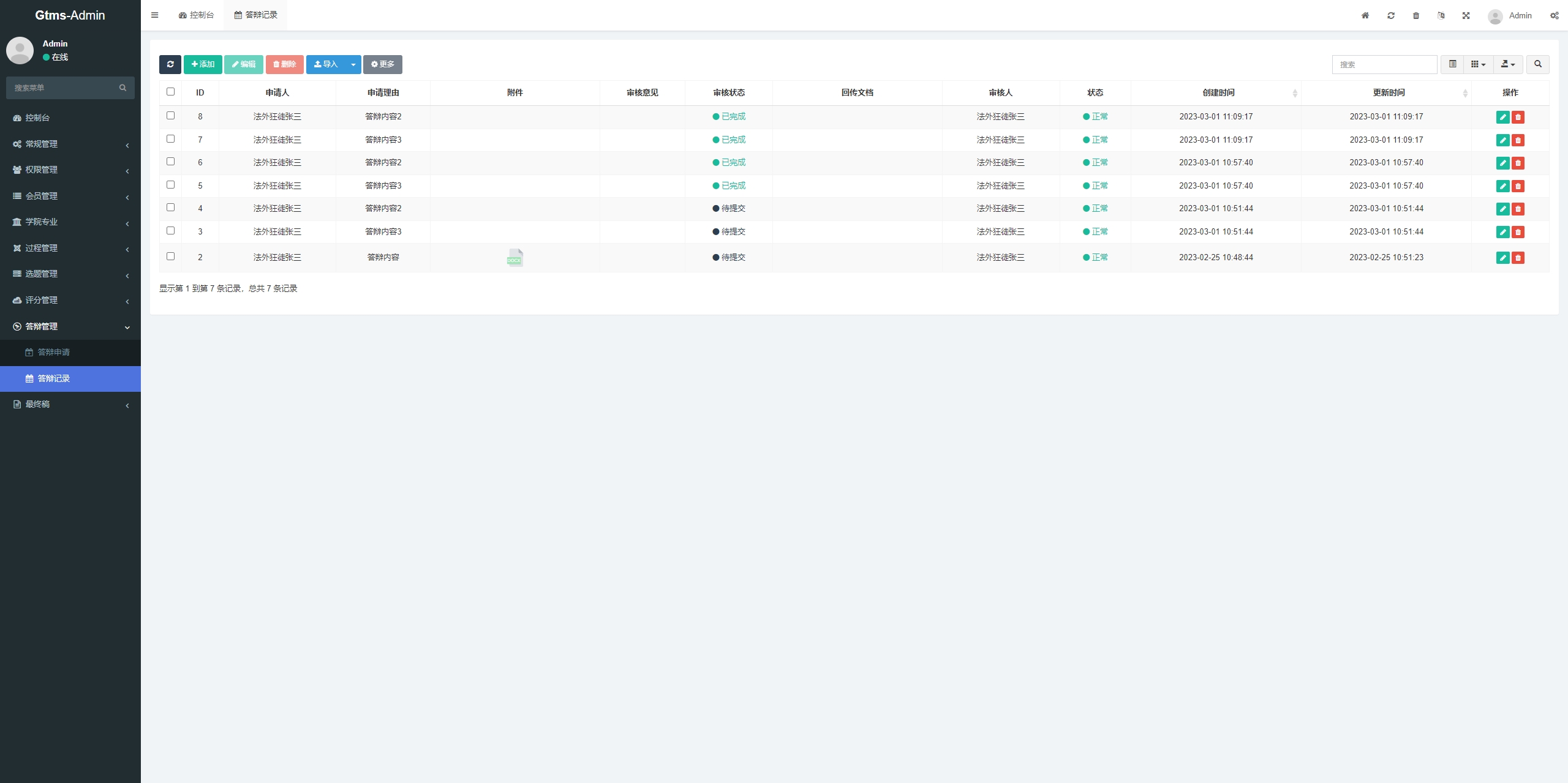Edit record ID 5 with green pencil
1568x783 pixels.
(x=1503, y=186)
